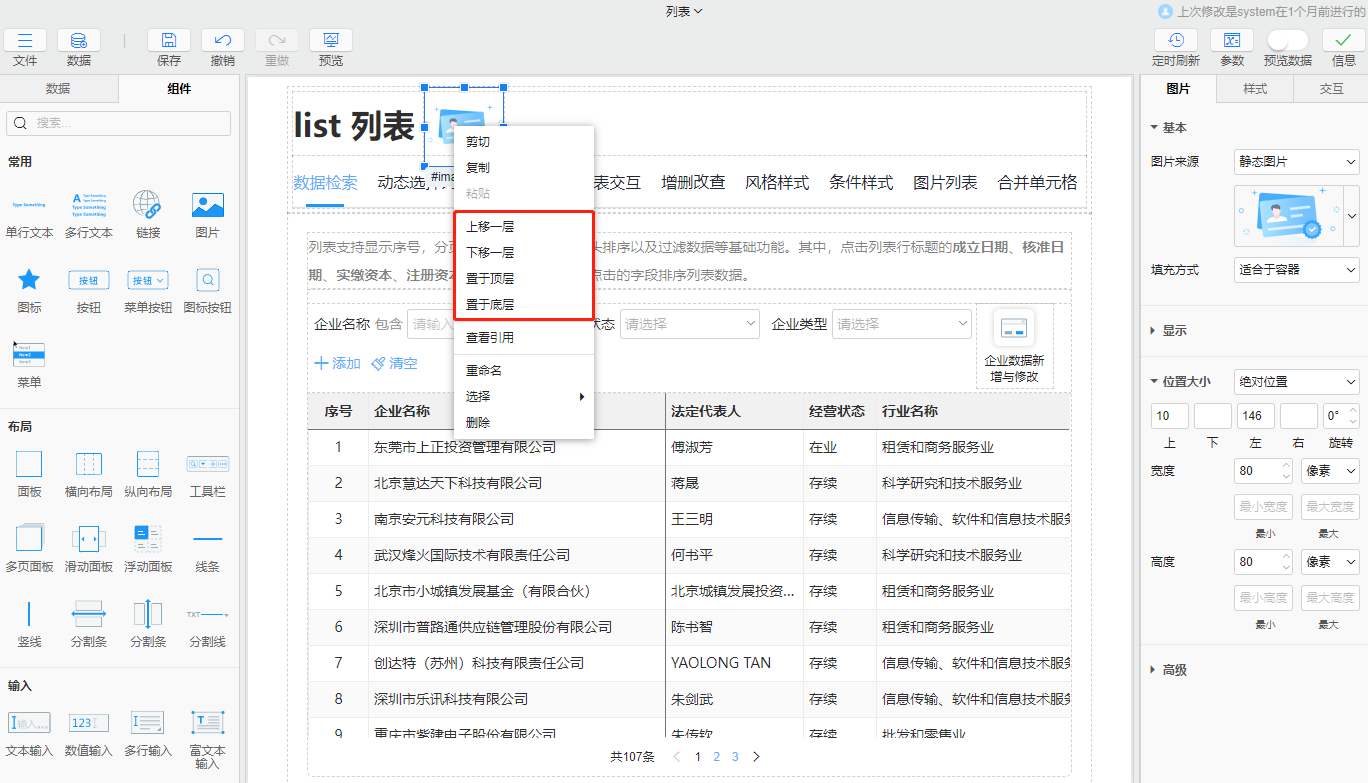Viewport: 1368px width, 783px height.
Task: Click the 撤销 (Undo) toolbar icon
Action: [222, 42]
